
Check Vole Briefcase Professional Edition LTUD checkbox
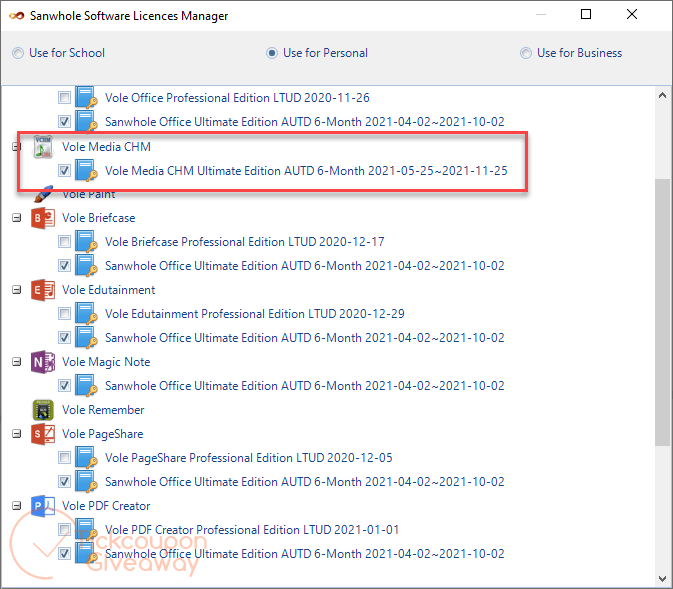(64, 242)
